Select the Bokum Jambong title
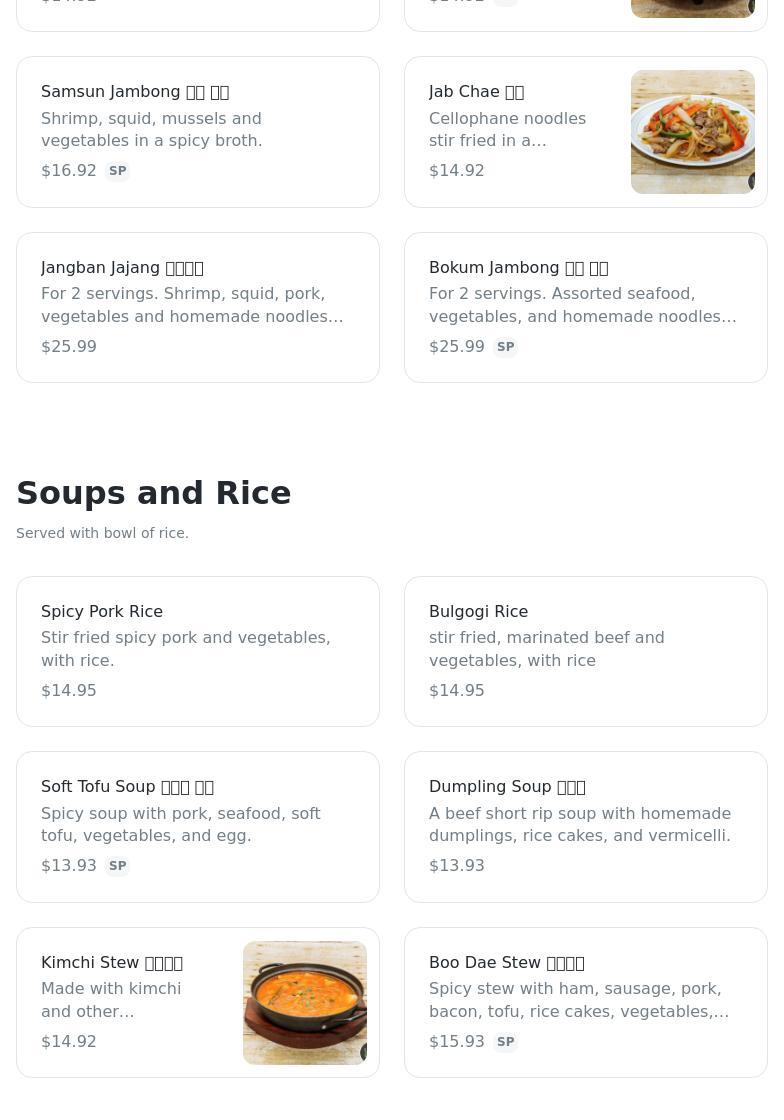Viewport: 784px width, 1120px height. click(x=518, y=268)
